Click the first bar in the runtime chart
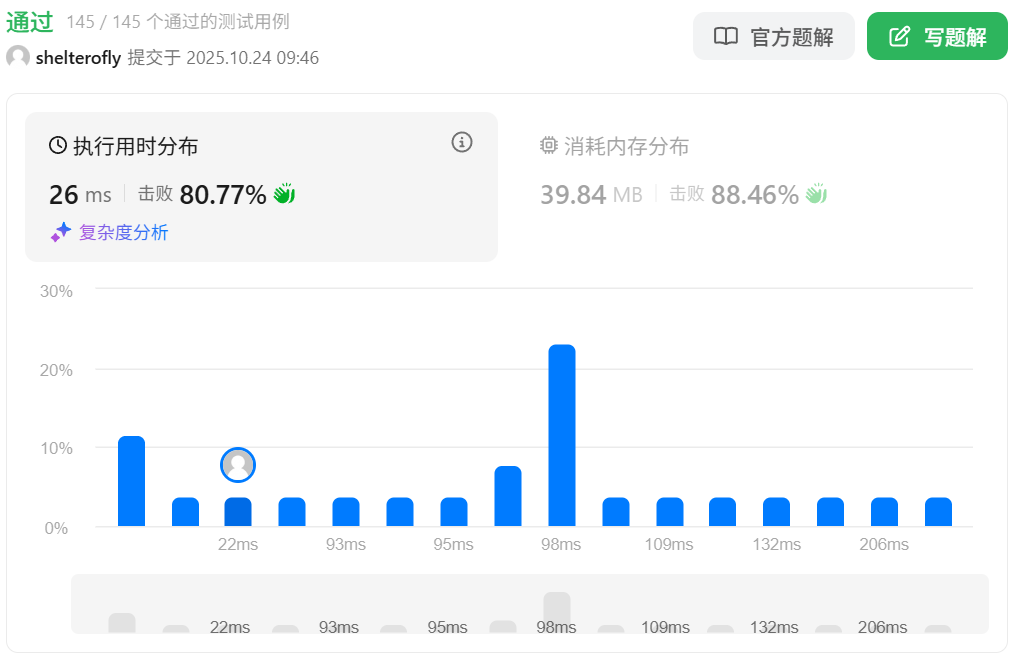 (x=131, y=481)
